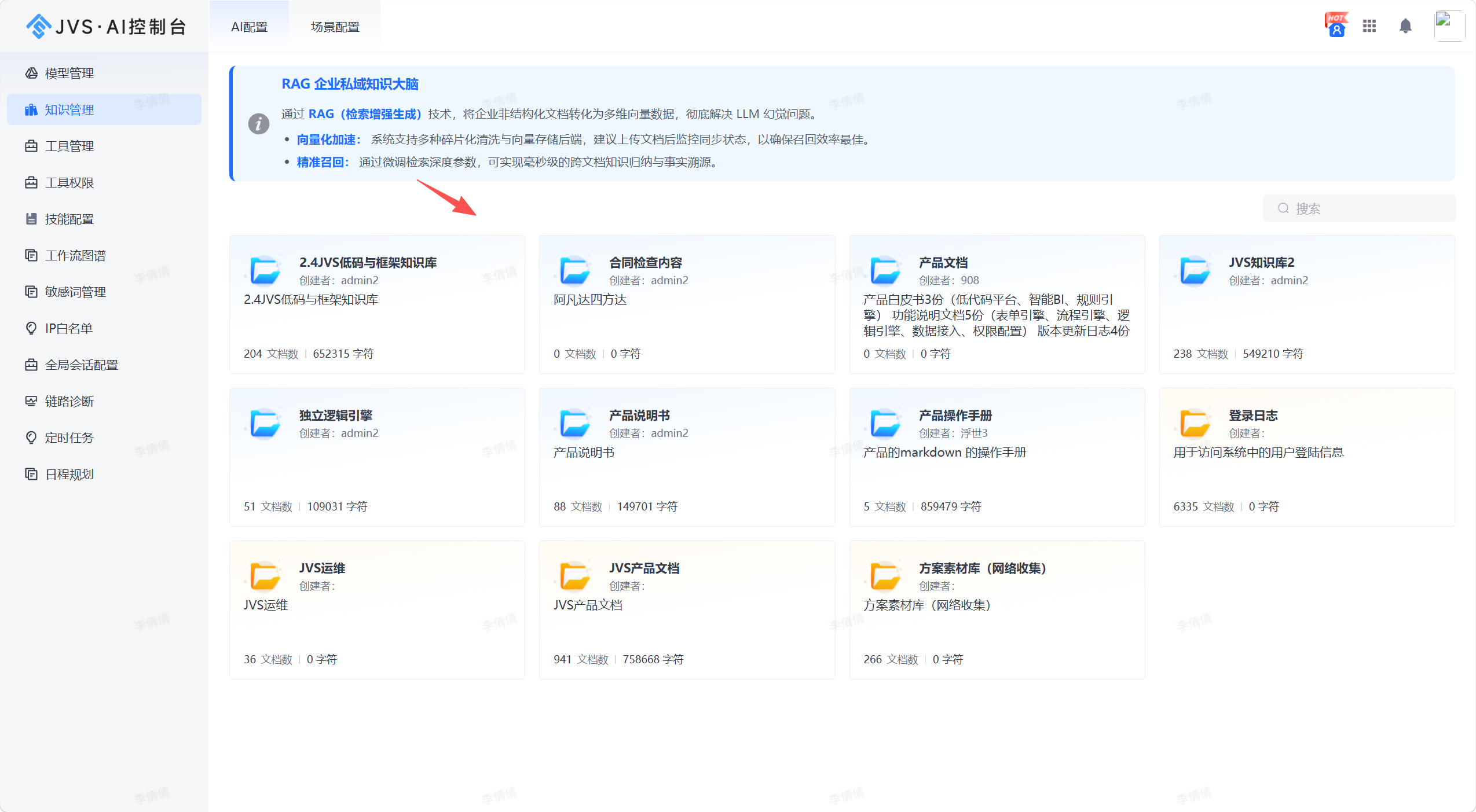
Task: Click the 工具权限 sidebar icon
Action: (31, 182)
